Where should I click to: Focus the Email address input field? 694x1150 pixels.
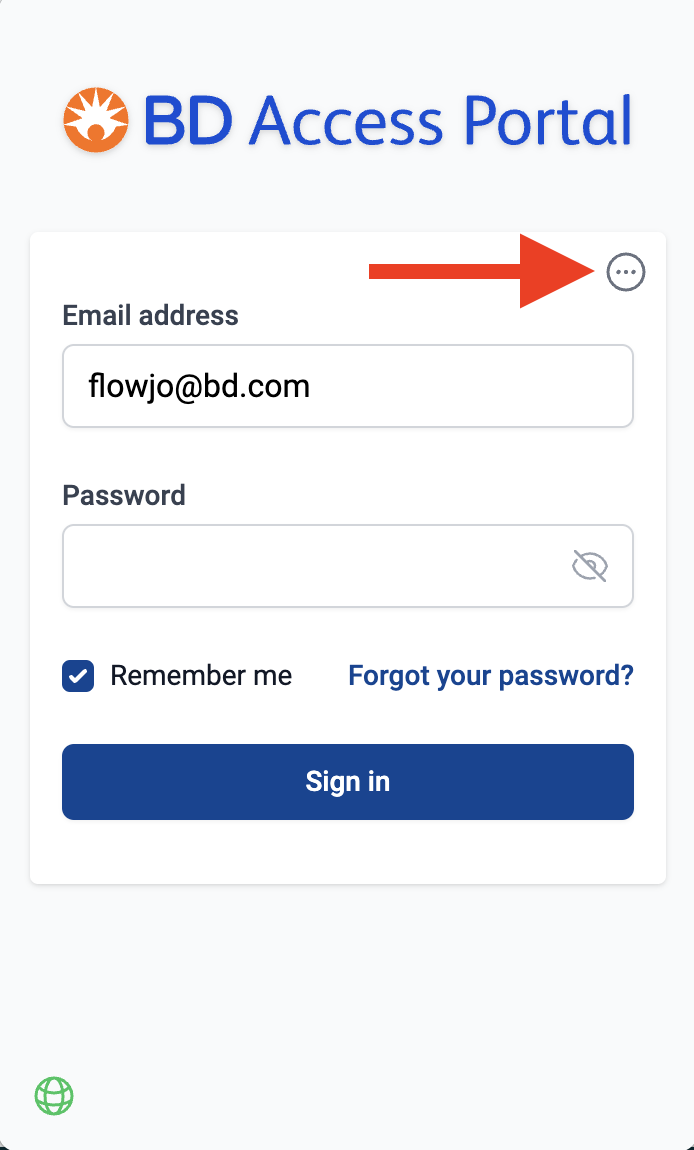[348, 386]
